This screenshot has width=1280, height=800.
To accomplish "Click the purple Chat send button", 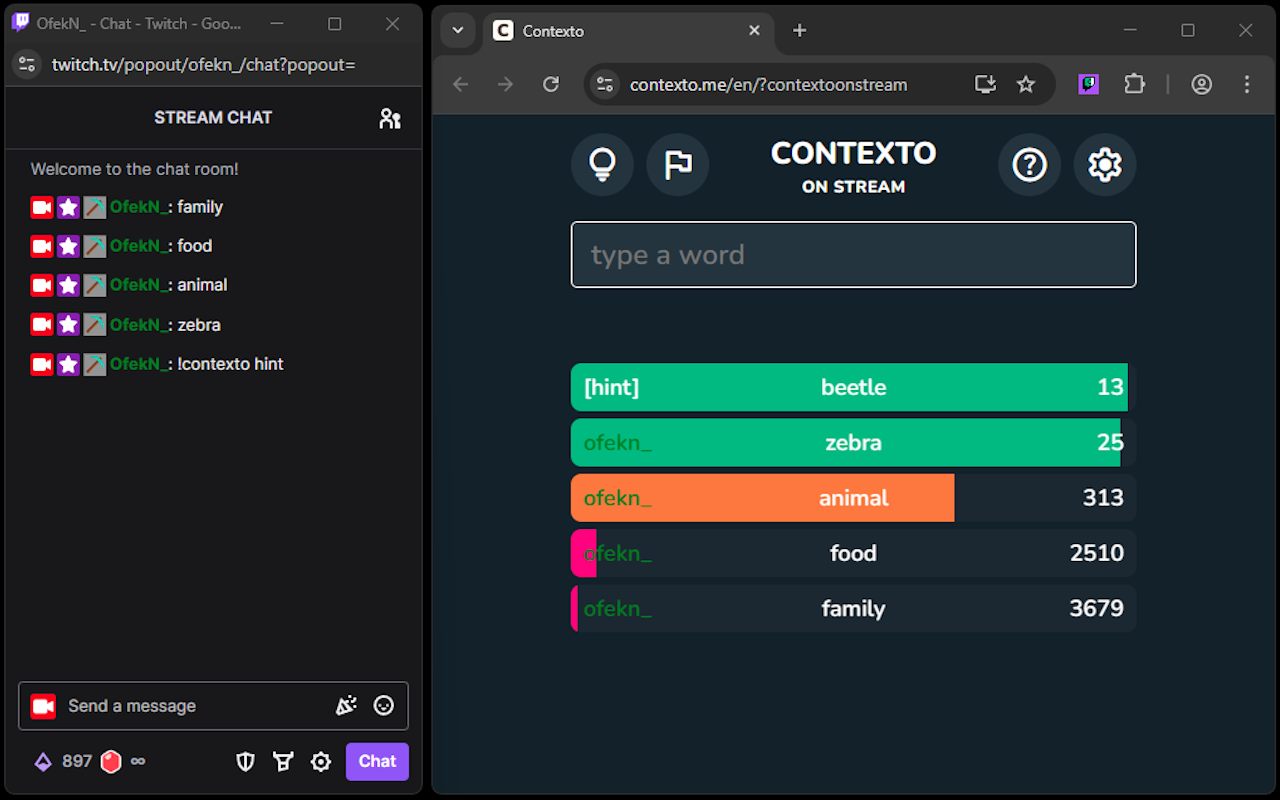I will click(x=377, y=762).
